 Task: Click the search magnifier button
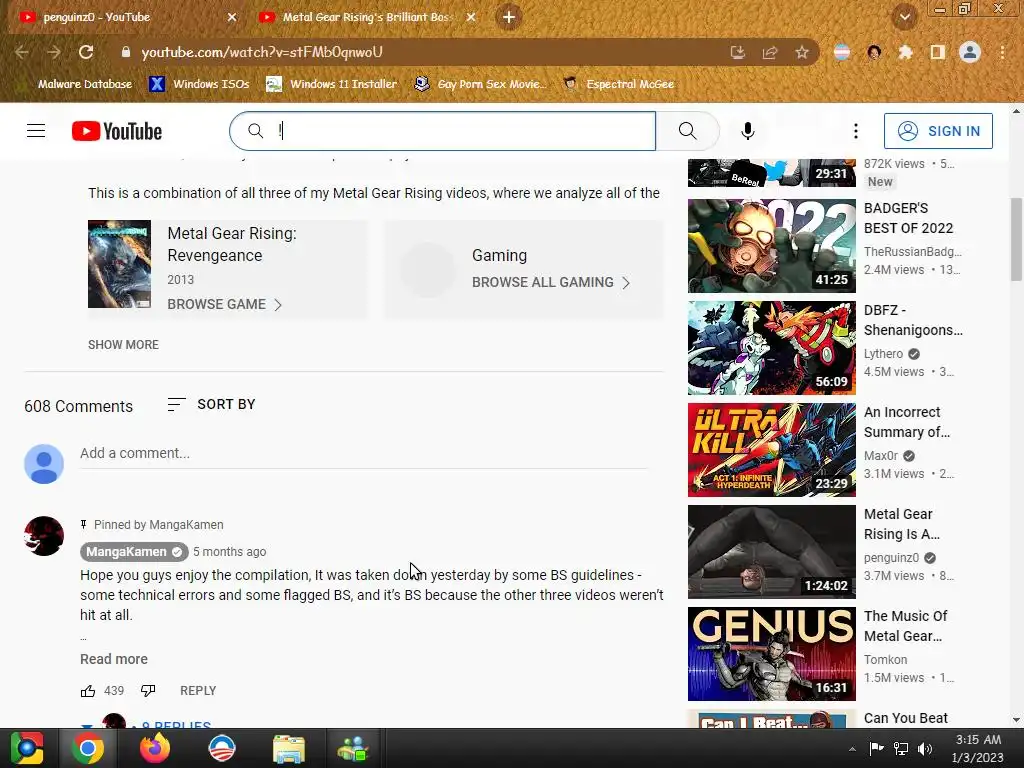click(687, 131)
